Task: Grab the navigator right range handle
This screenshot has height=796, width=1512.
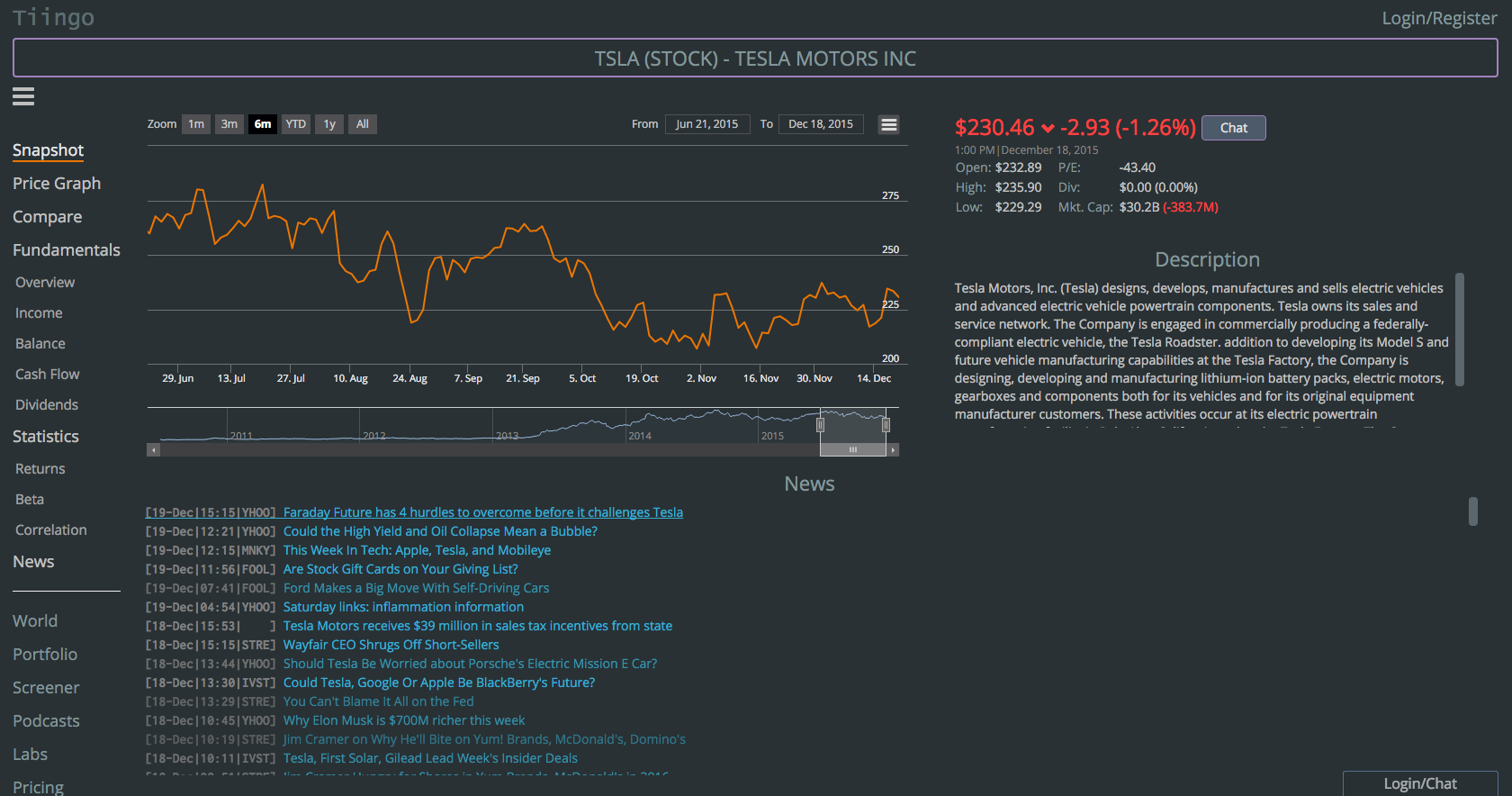Action: tap(886, 425)
